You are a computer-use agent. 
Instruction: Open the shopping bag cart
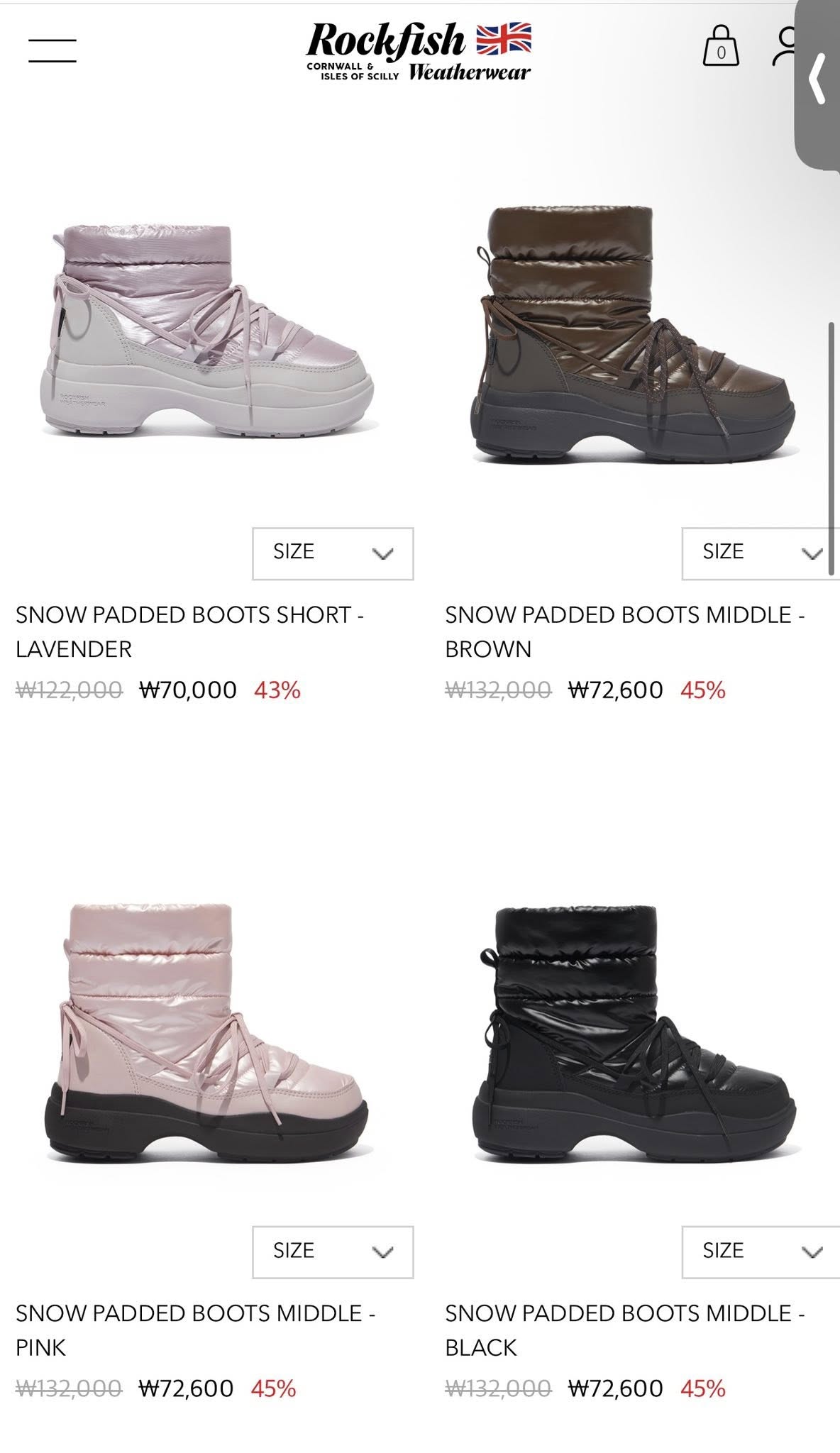coord(721,45)
